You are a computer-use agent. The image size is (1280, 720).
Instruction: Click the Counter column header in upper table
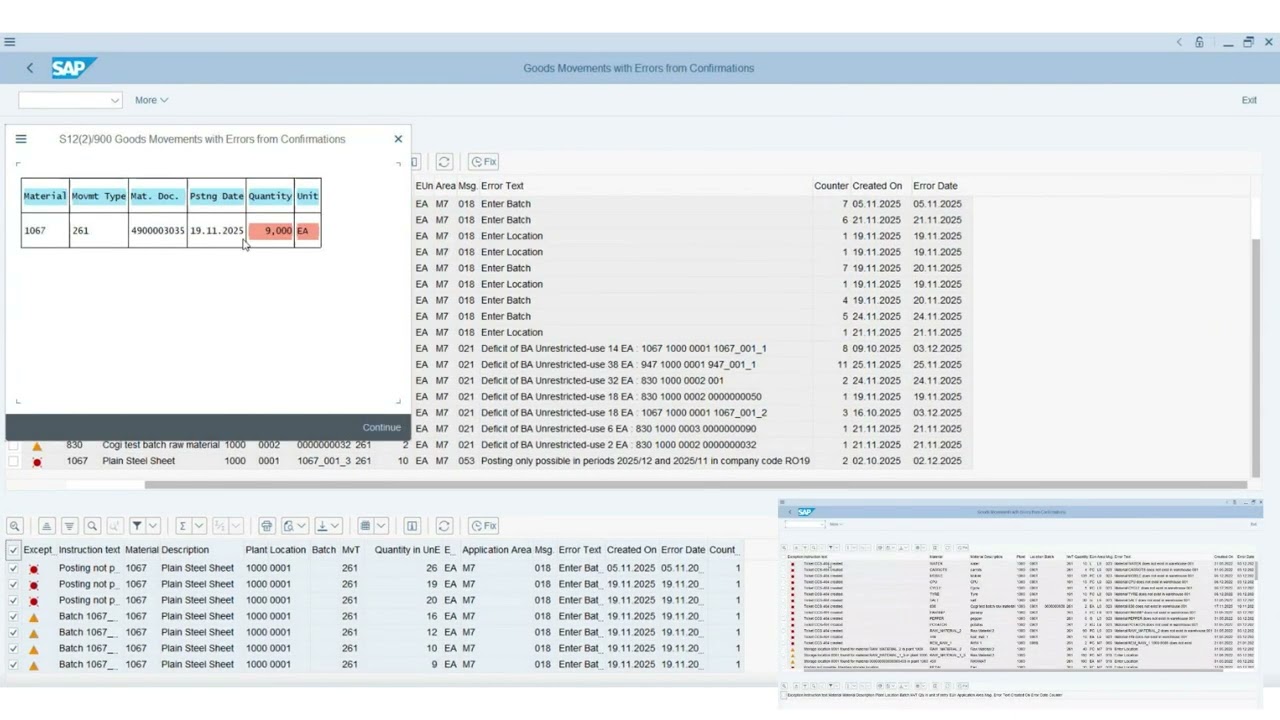[831, 186]
